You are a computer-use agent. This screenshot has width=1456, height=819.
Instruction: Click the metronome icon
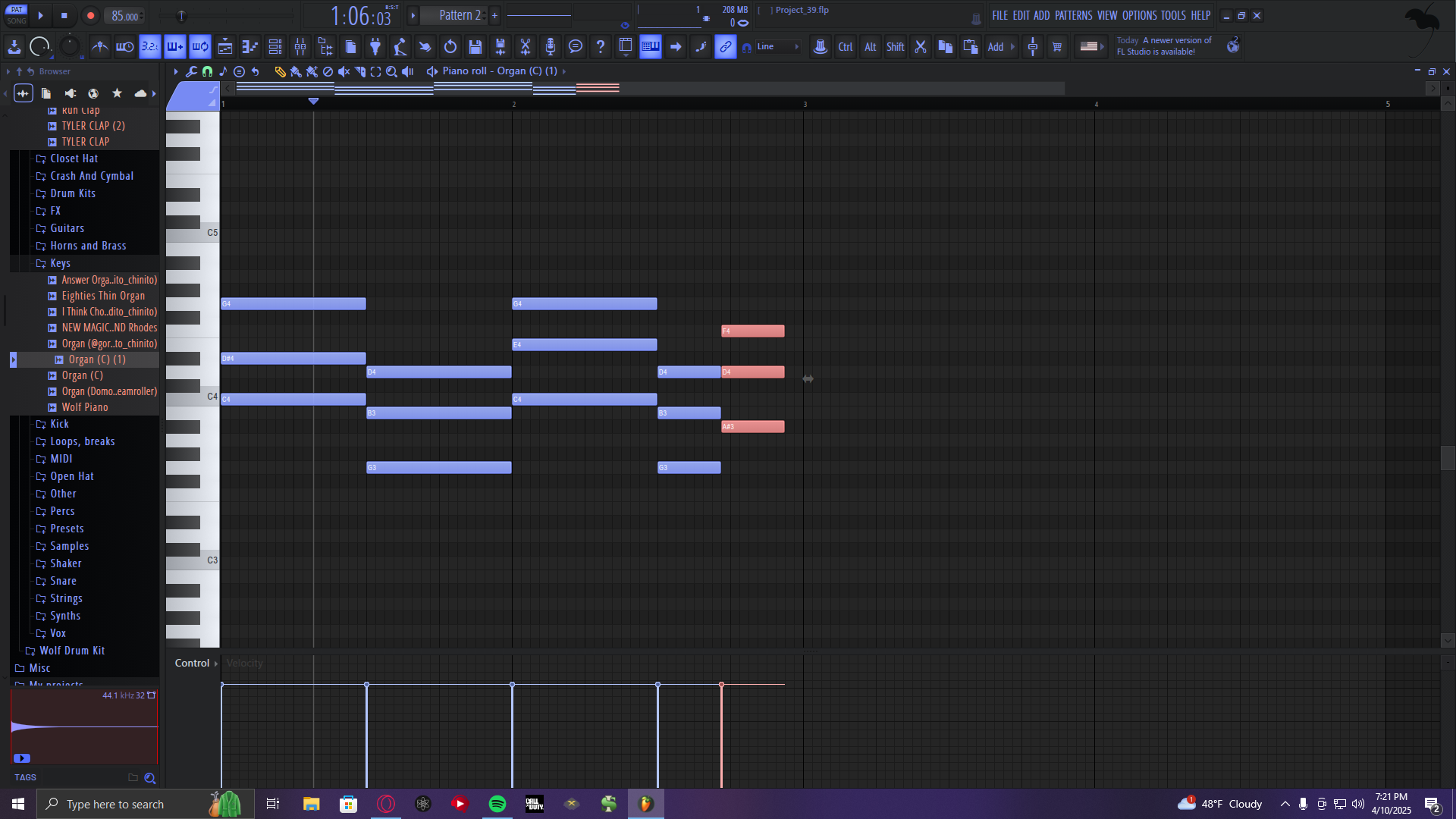pos(99,47)
